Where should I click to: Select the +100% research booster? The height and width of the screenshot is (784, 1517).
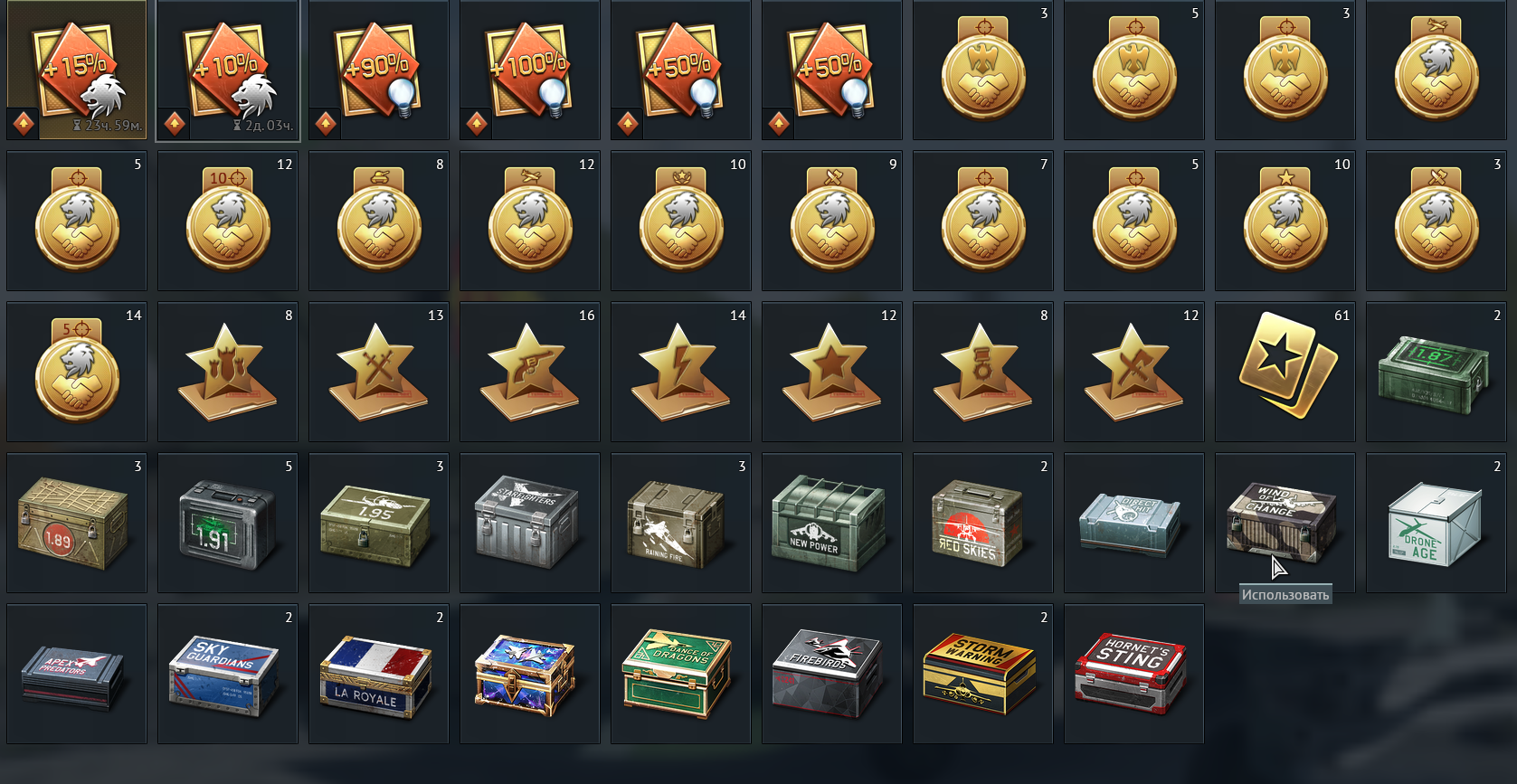pyautogui.click(x=530, y=70)
